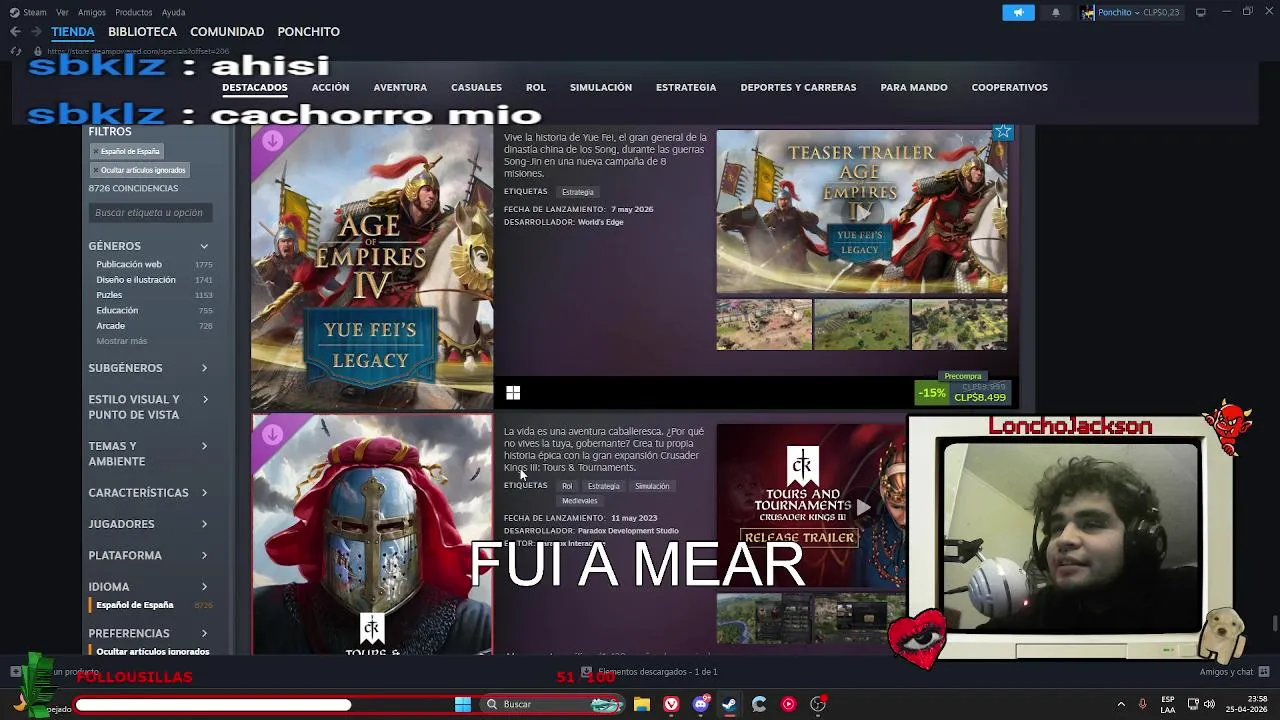This screenshot has height=720, width=1280.
Task: Open the notifications bell
Action: 1056,12
